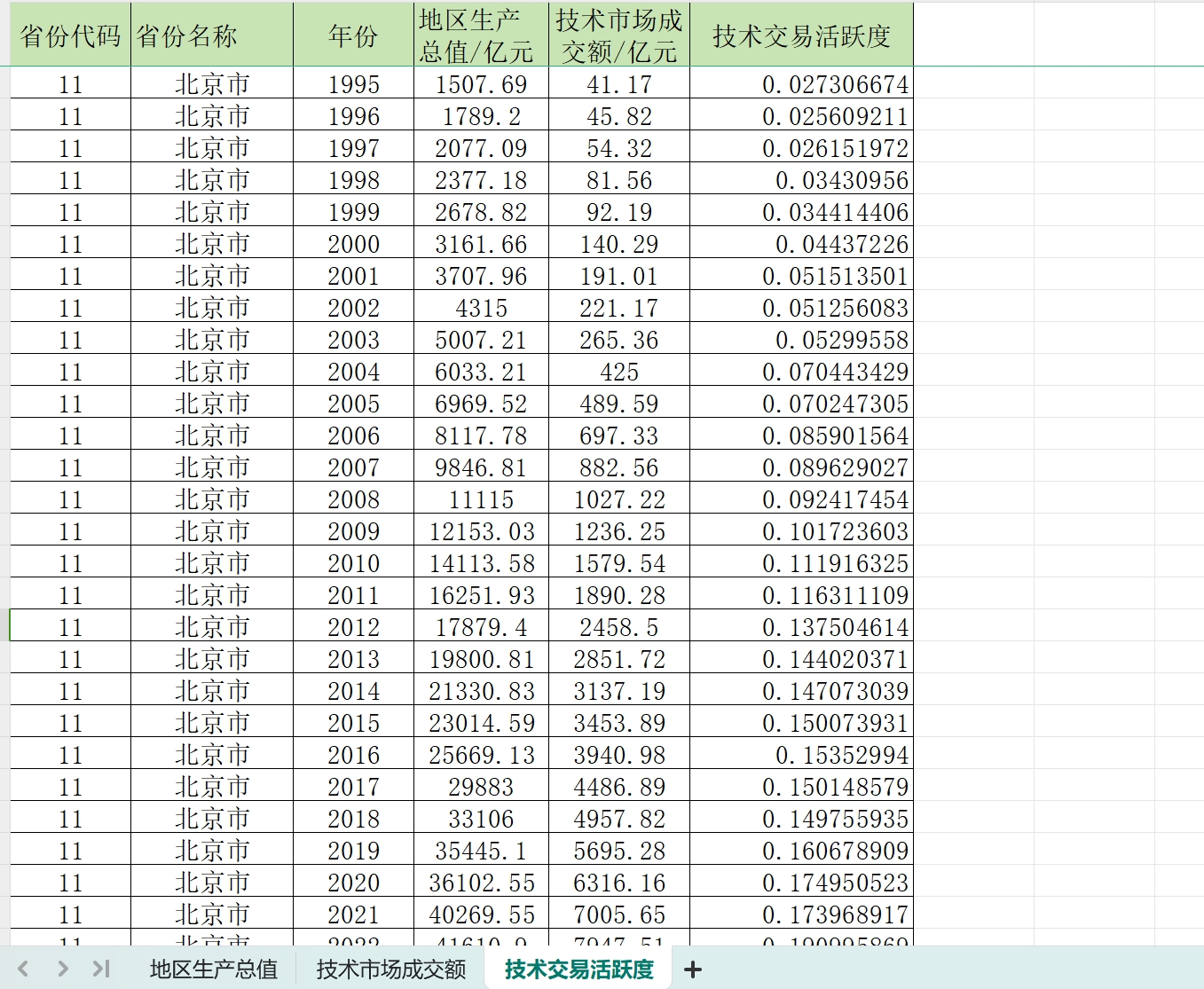1204x989 pixels.
Task: Jump to last sheet arrow icon
Action: coord(101,969)
